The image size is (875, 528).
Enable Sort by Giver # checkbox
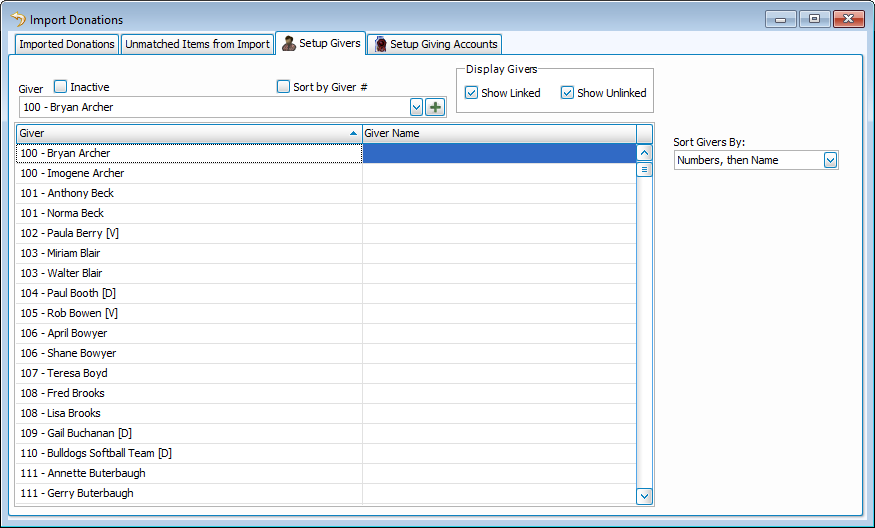(283, 87)
